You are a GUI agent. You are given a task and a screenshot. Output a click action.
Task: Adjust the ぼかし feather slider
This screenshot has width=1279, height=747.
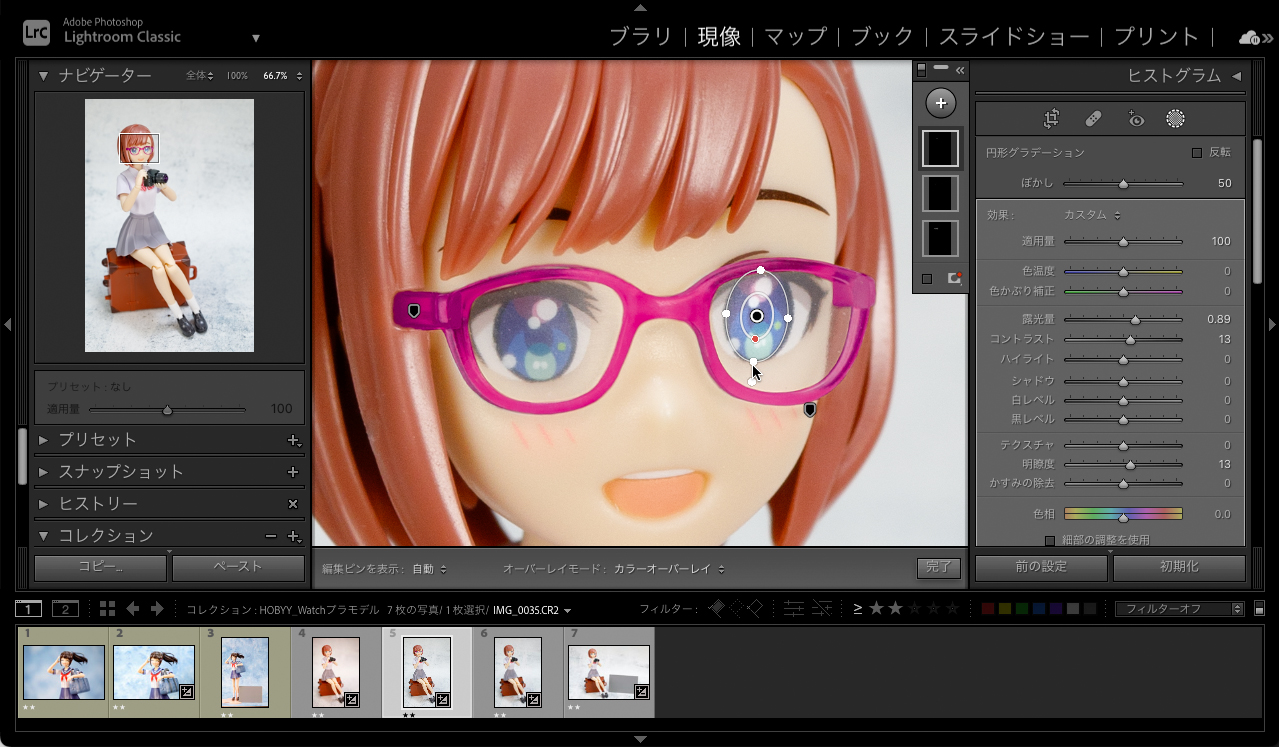tap(1123, 184)
